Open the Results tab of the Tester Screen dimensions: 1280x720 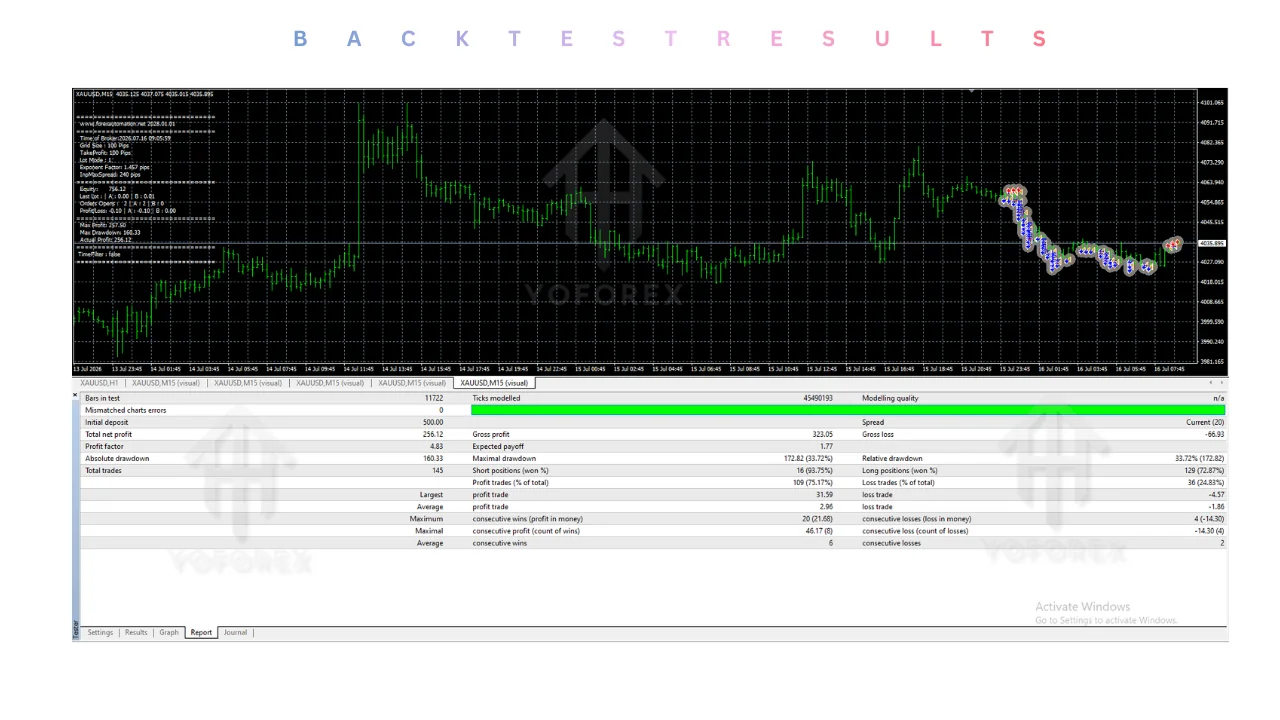pyautogui.click(x=136, y=632)
